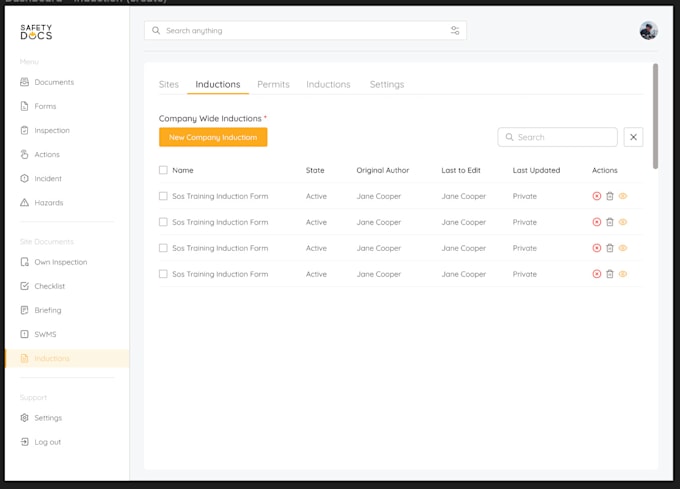Image resolution: width=680 pixels, height=489 pixels.
Task: Open the Incident section
Action: pyautogui.click(x=41, y=179)
